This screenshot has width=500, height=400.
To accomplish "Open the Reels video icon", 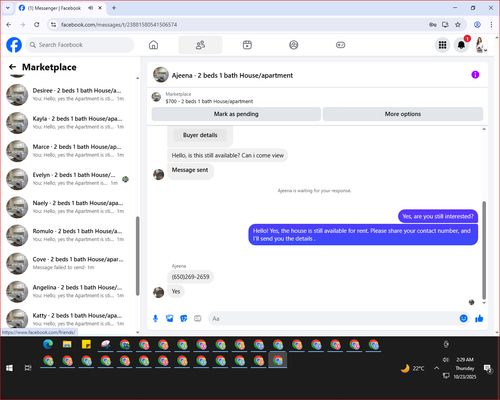I will (x=247, y=45).
